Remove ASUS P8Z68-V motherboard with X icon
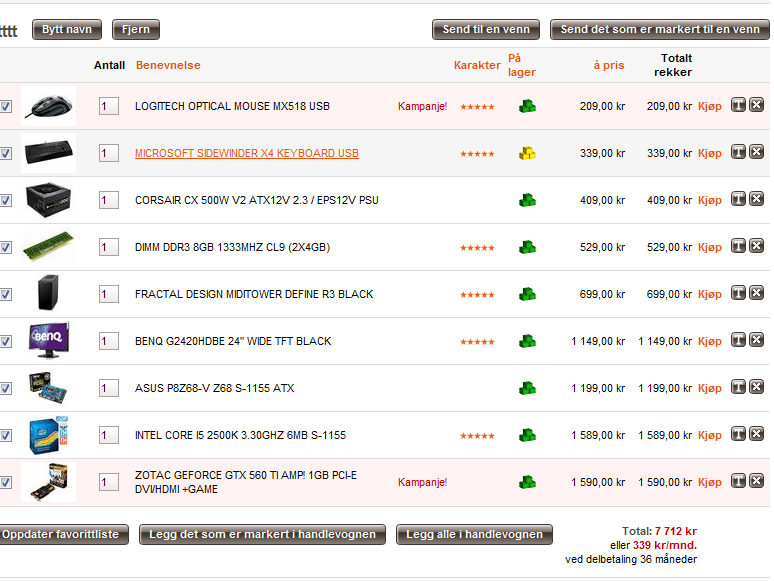774x581 pixels. (x=756, y=387)
